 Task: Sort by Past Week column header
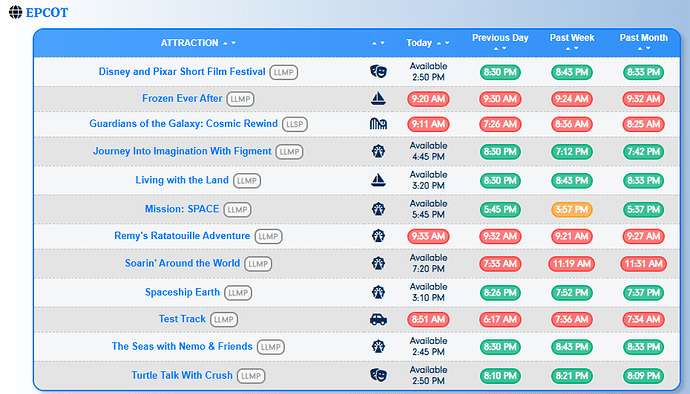tap(572, 42)
